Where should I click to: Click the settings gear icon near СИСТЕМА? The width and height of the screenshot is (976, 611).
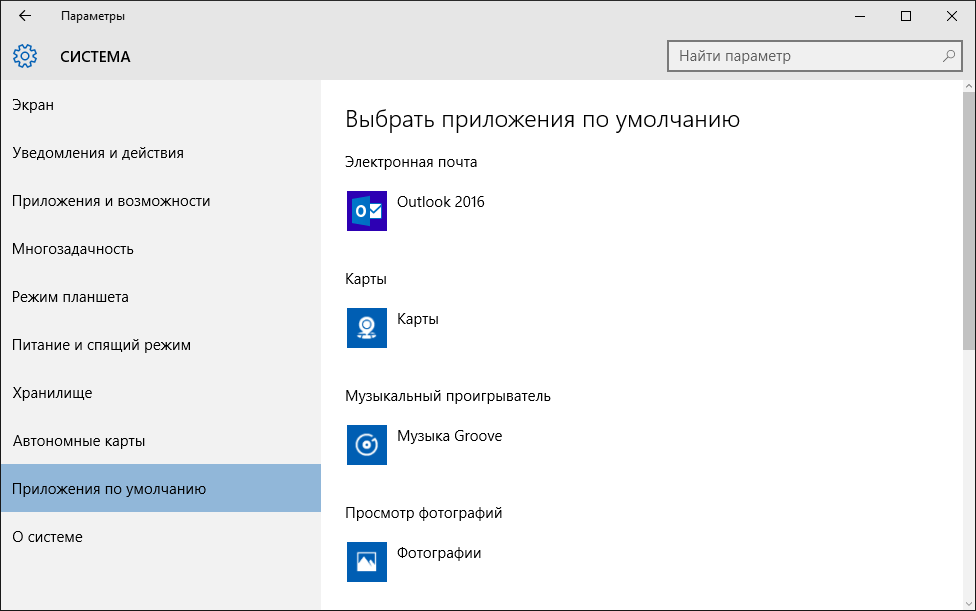pyautogui.click(x=24, y=56)
